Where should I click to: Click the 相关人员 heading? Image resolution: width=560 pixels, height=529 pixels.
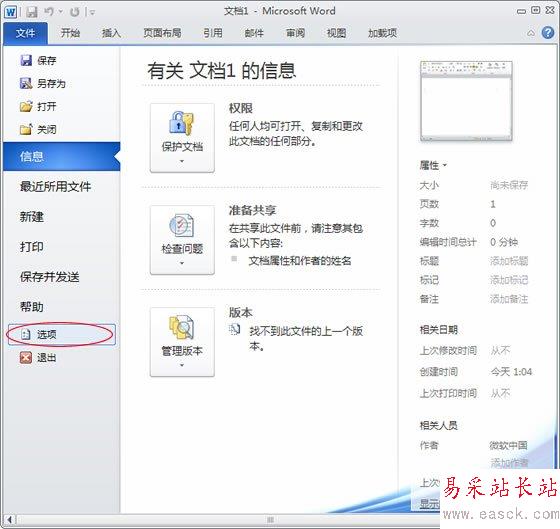[439, 425]
